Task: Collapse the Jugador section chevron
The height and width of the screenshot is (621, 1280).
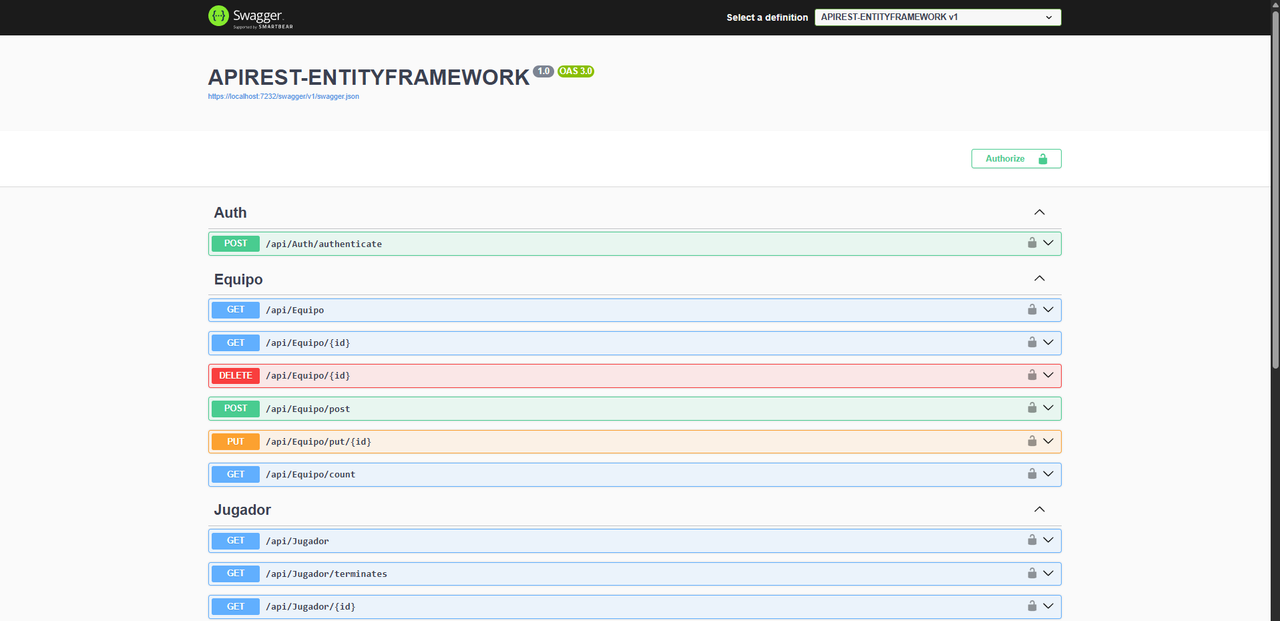Action: point(1039,509)
